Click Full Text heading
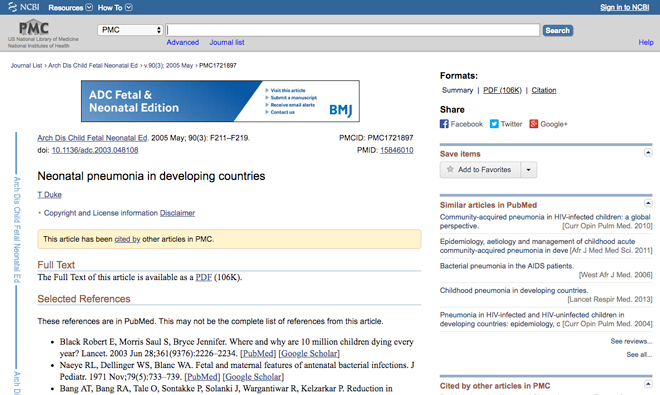This screenshot has width=660, height=395. pyautogui.click(x=56, y=265)
